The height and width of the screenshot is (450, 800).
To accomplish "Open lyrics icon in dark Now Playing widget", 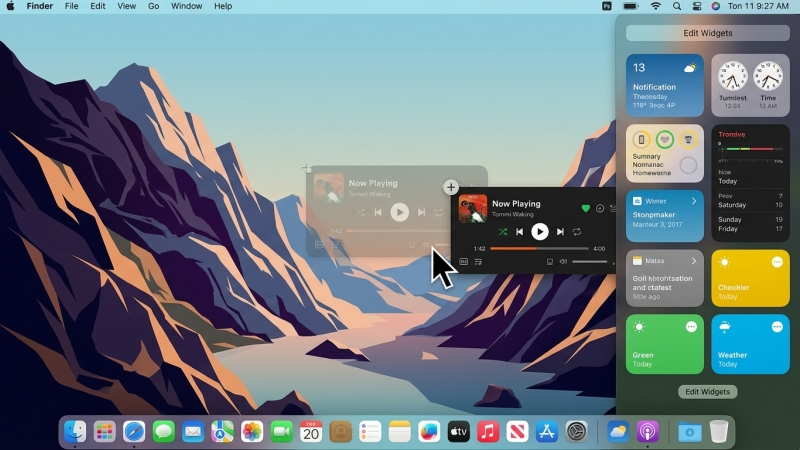I will pyautogui.click(x=463, y=262).
